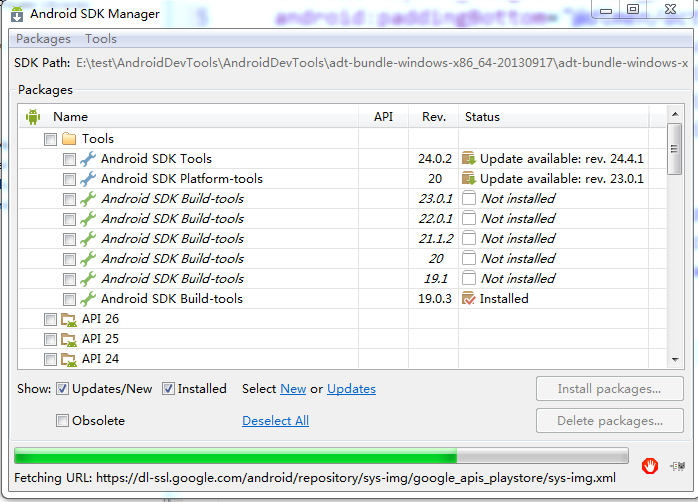Click the package list scrollbar thumb
The height and width of the screenshot is (502, 698).
tap(675, 149)
